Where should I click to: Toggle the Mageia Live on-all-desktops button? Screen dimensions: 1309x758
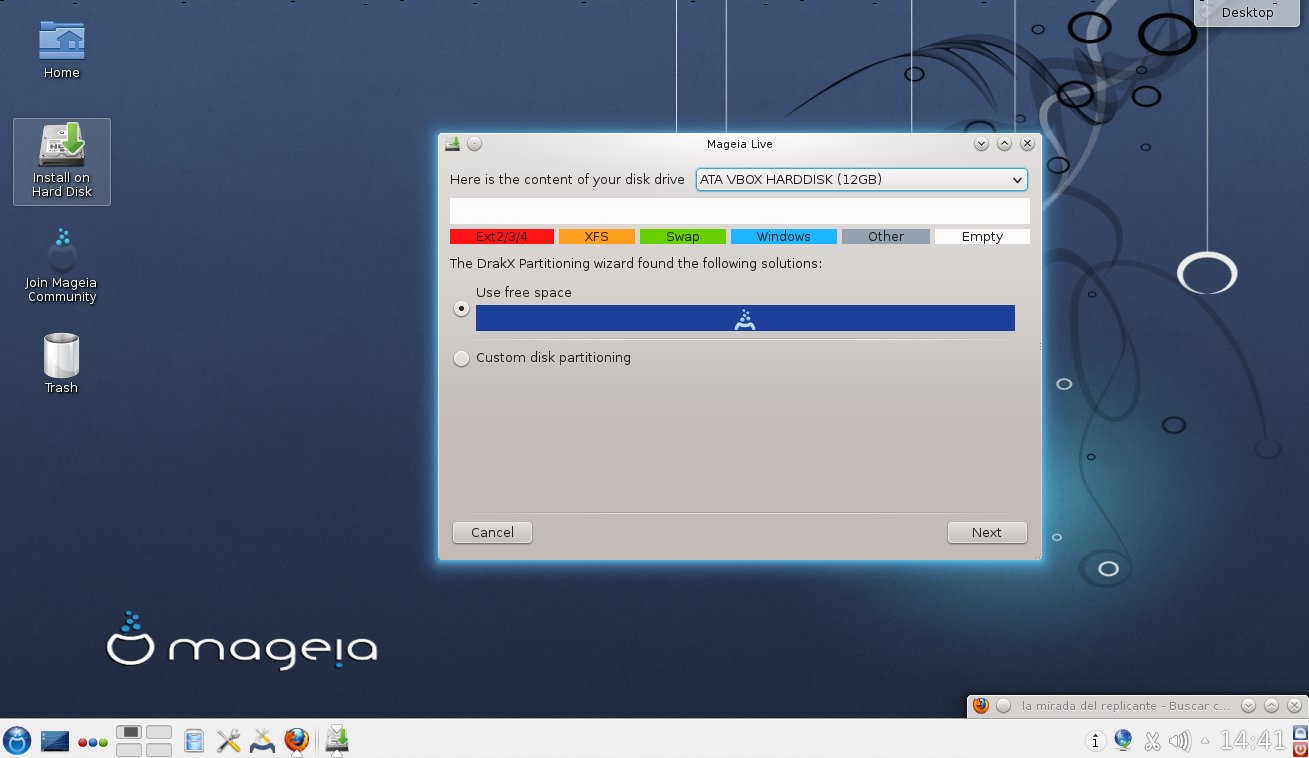click(x=475, y=143)
